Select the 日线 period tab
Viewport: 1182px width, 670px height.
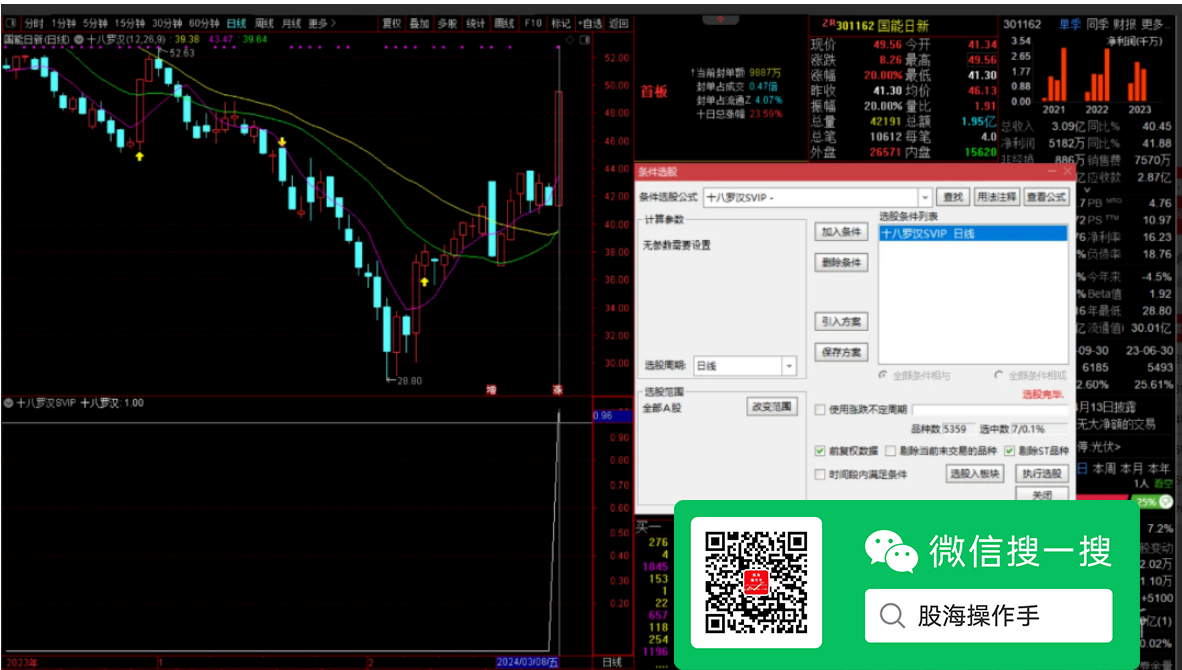pos(237,23)
